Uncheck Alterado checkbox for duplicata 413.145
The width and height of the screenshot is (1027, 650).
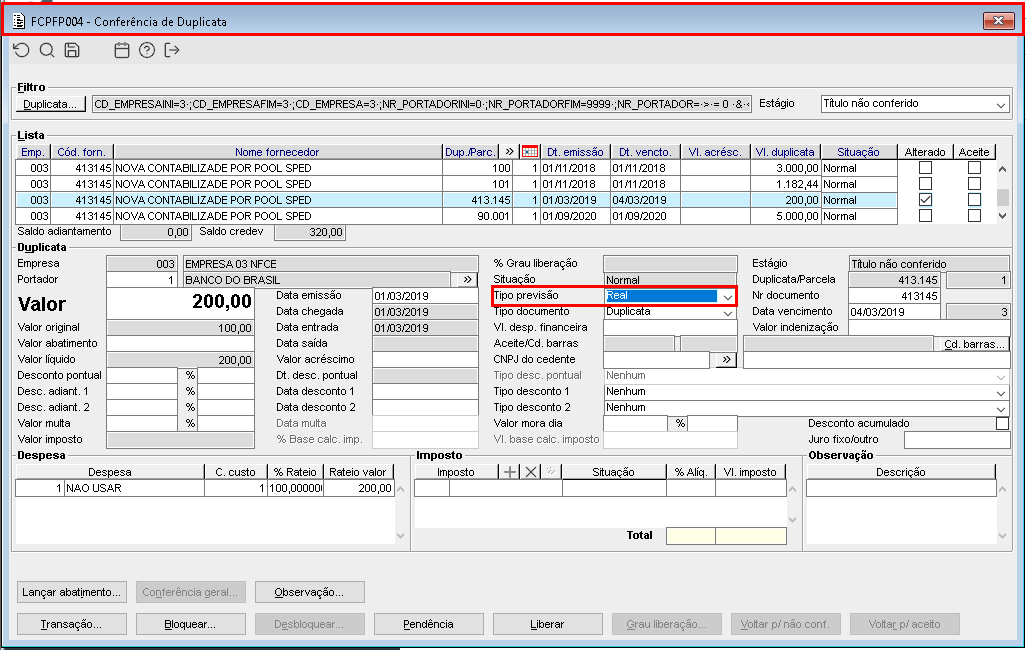[x=925, y=200]
